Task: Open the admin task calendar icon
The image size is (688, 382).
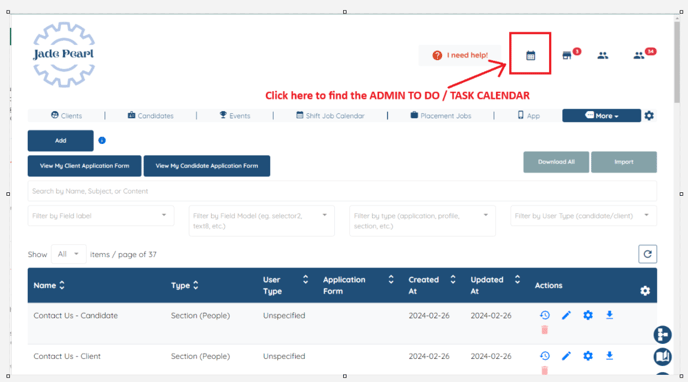Action: 530,55
